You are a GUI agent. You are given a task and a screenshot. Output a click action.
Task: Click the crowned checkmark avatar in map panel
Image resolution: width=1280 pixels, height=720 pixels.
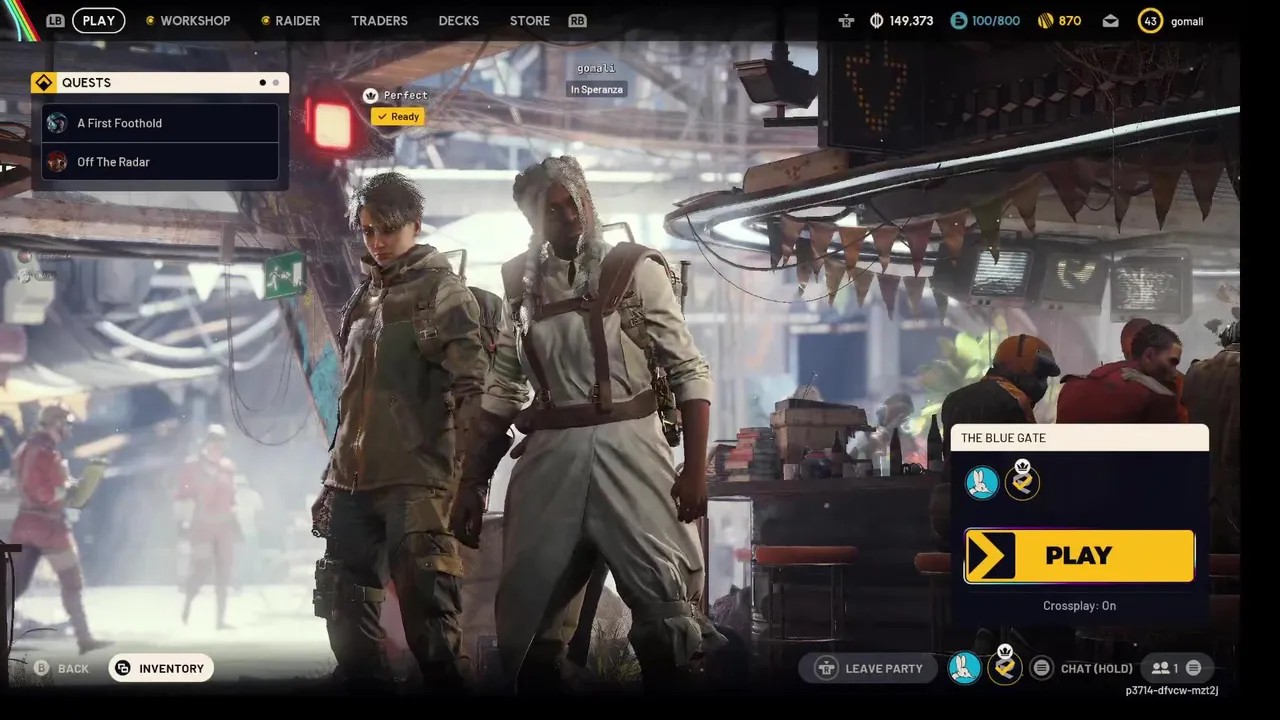(1022, 481)
